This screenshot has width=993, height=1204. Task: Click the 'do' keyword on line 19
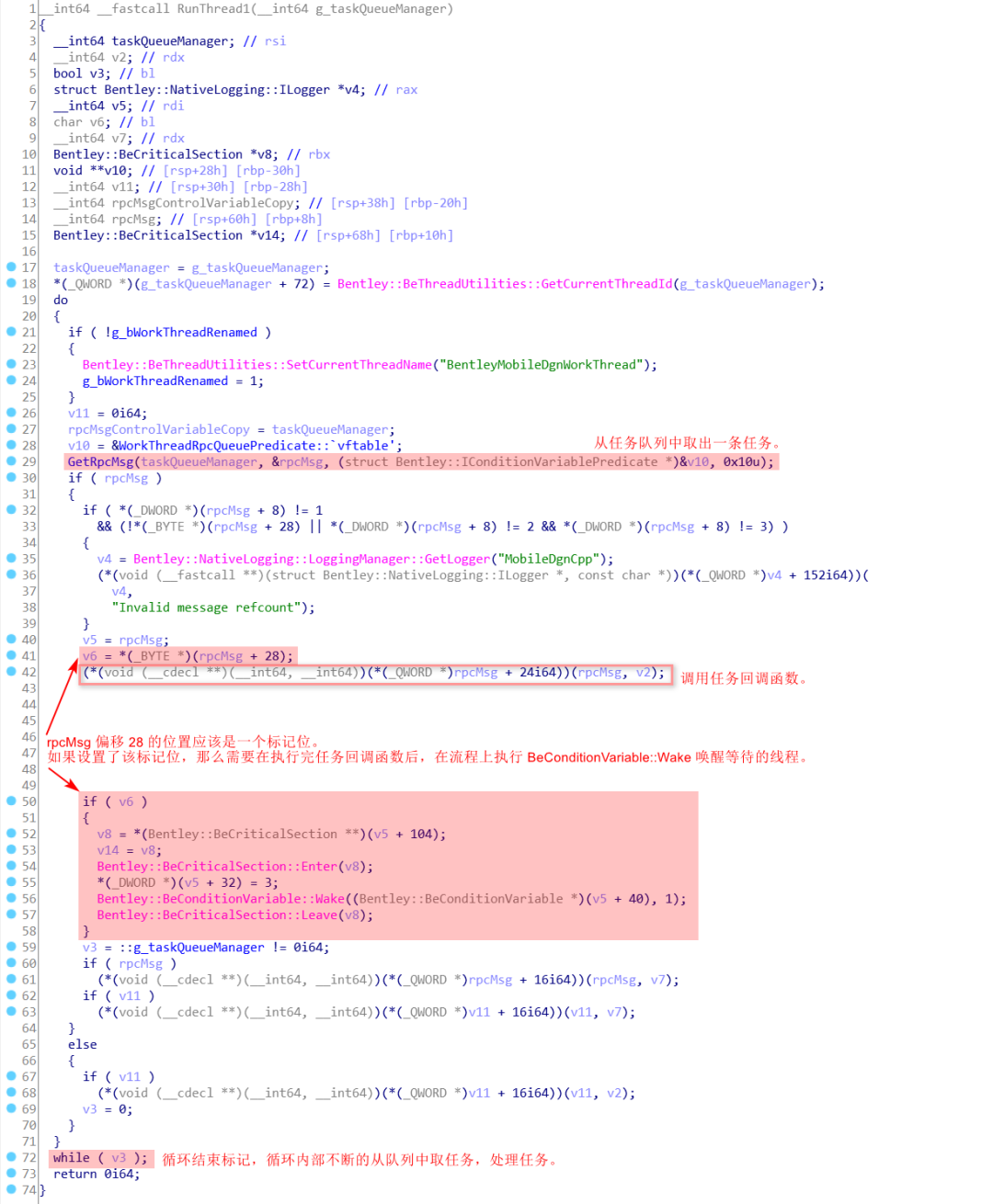(x=61, y=300)
